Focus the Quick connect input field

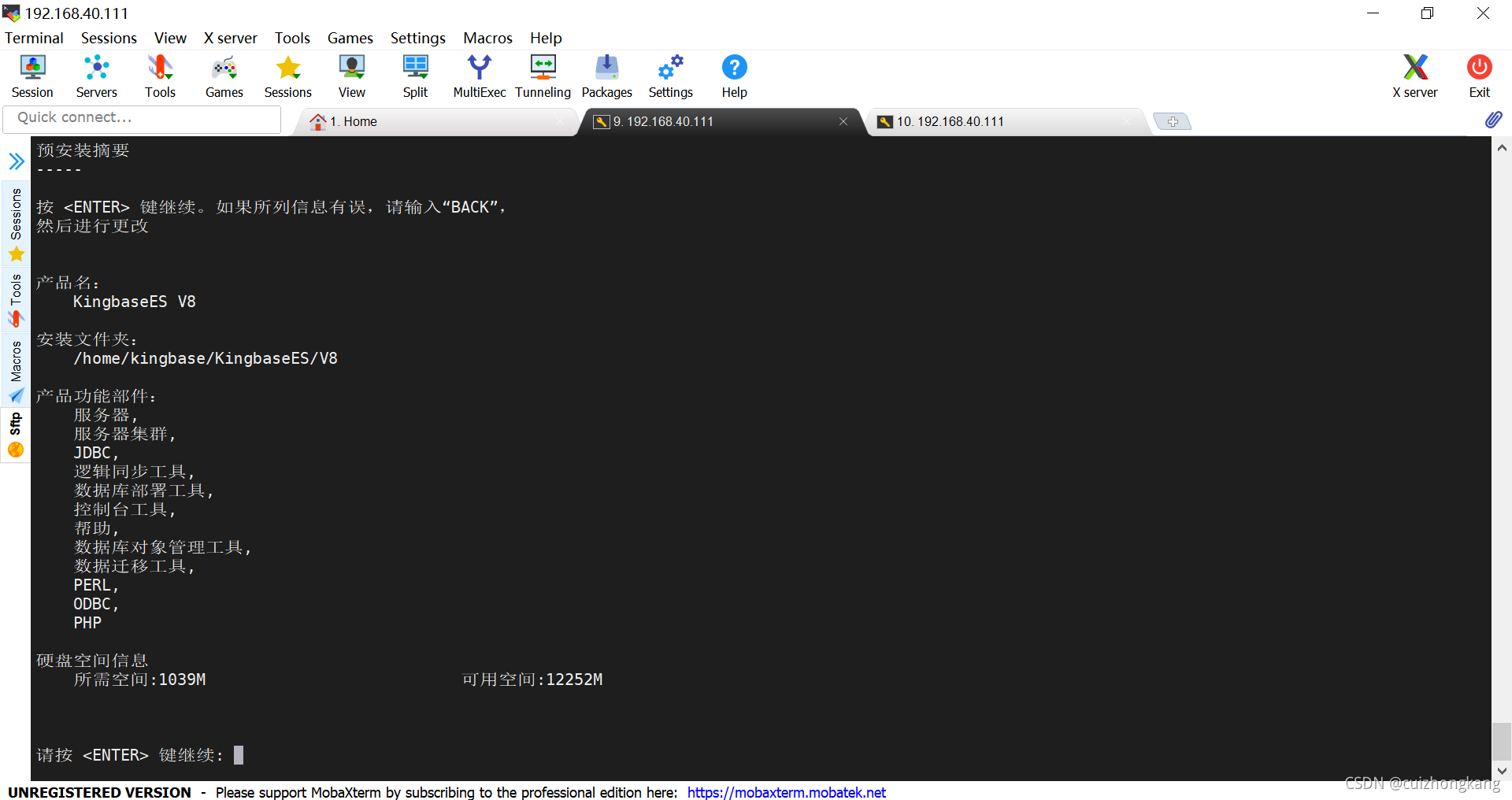coord(143,118)
